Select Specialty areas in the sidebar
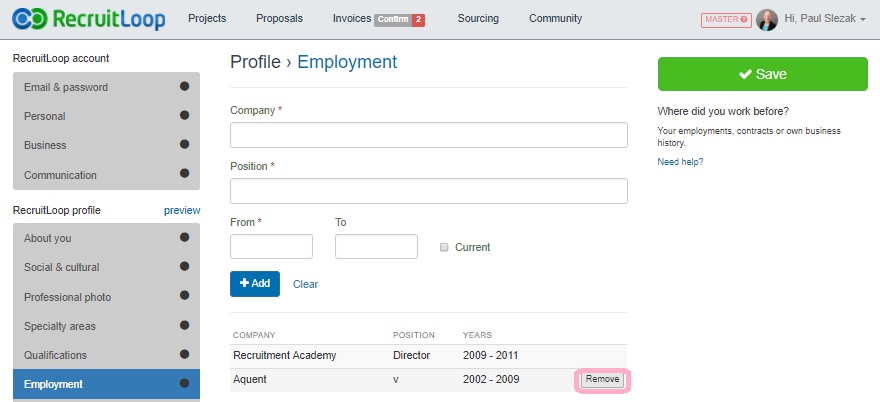The width and height of the screenshot is (880, 402). click(x=106, y=326)
